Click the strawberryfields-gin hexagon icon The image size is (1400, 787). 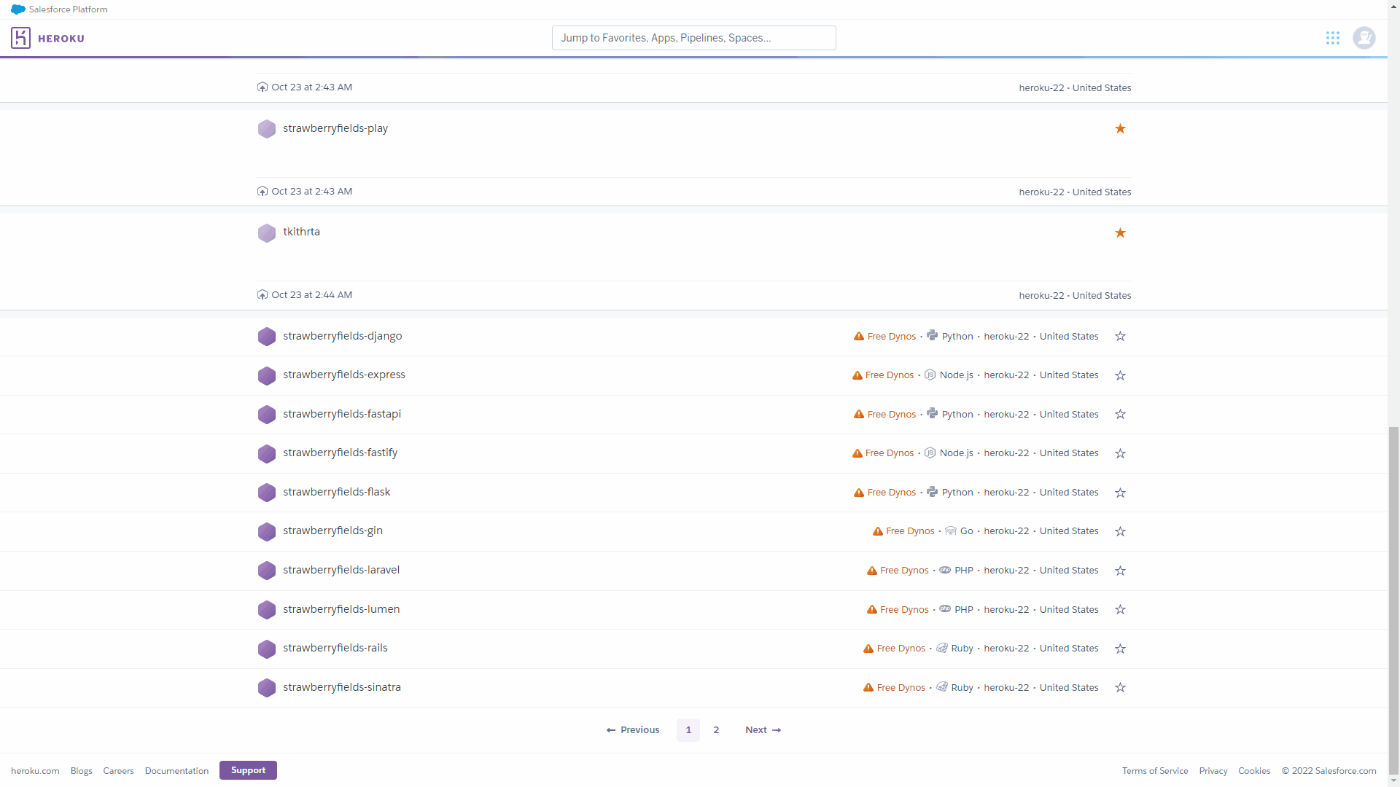(267, 532)
